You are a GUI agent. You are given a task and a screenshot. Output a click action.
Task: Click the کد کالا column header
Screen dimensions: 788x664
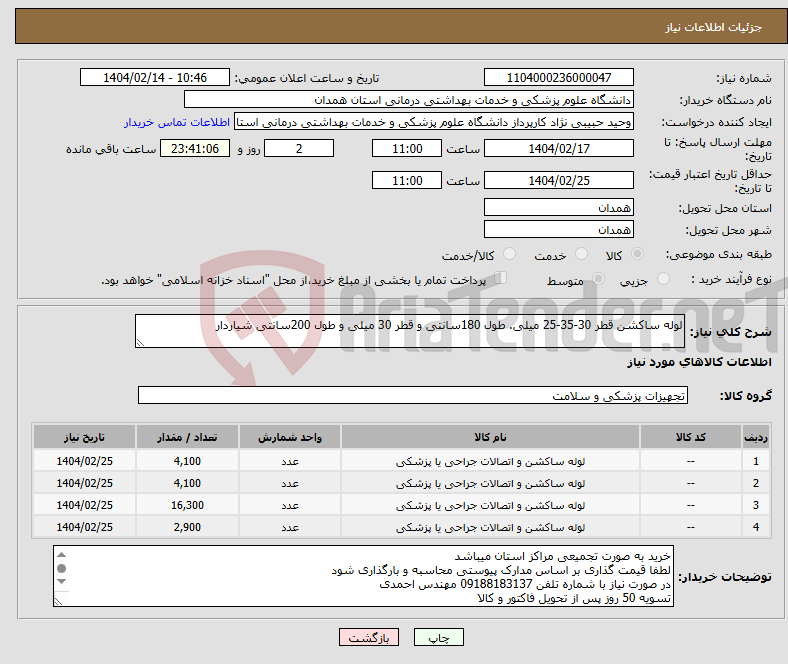691,437
